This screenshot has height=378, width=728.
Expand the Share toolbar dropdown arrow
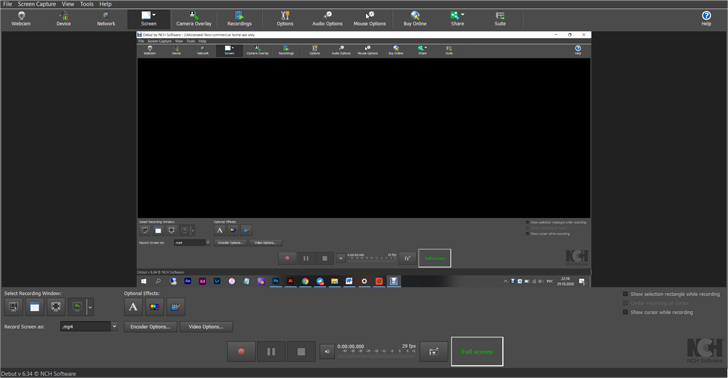pos(463,15)
